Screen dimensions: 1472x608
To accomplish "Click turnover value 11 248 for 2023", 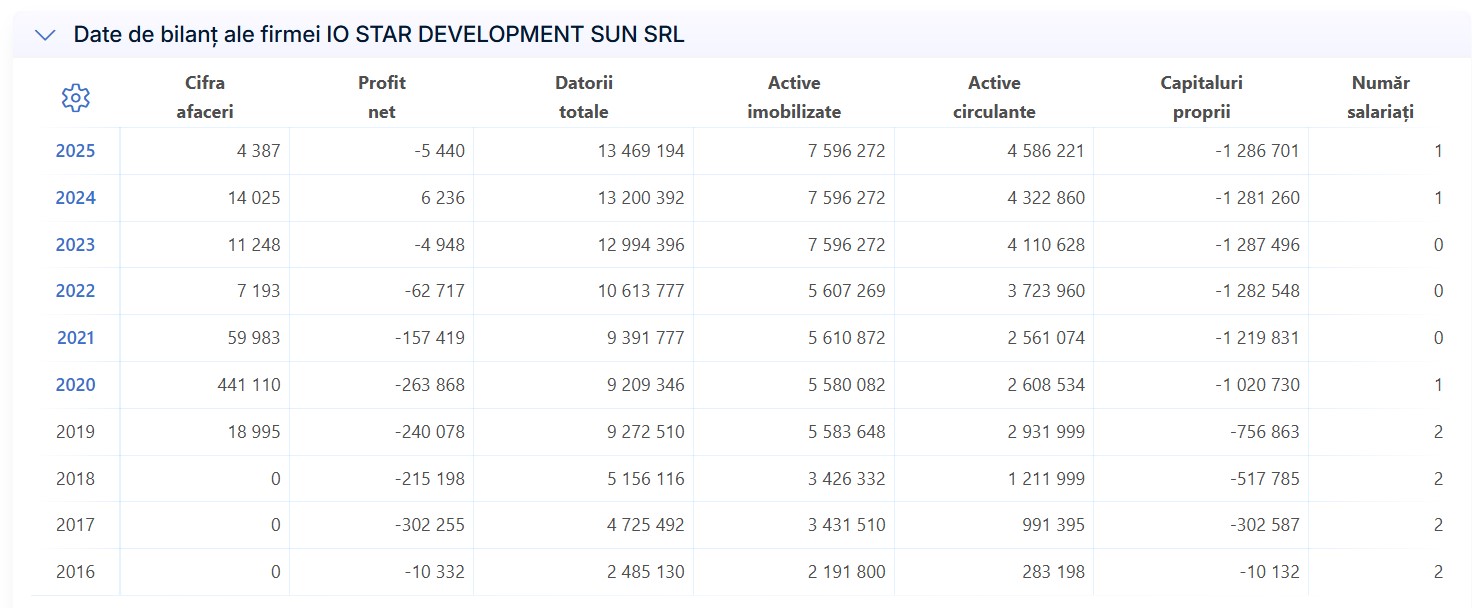I will coord(254,245).
